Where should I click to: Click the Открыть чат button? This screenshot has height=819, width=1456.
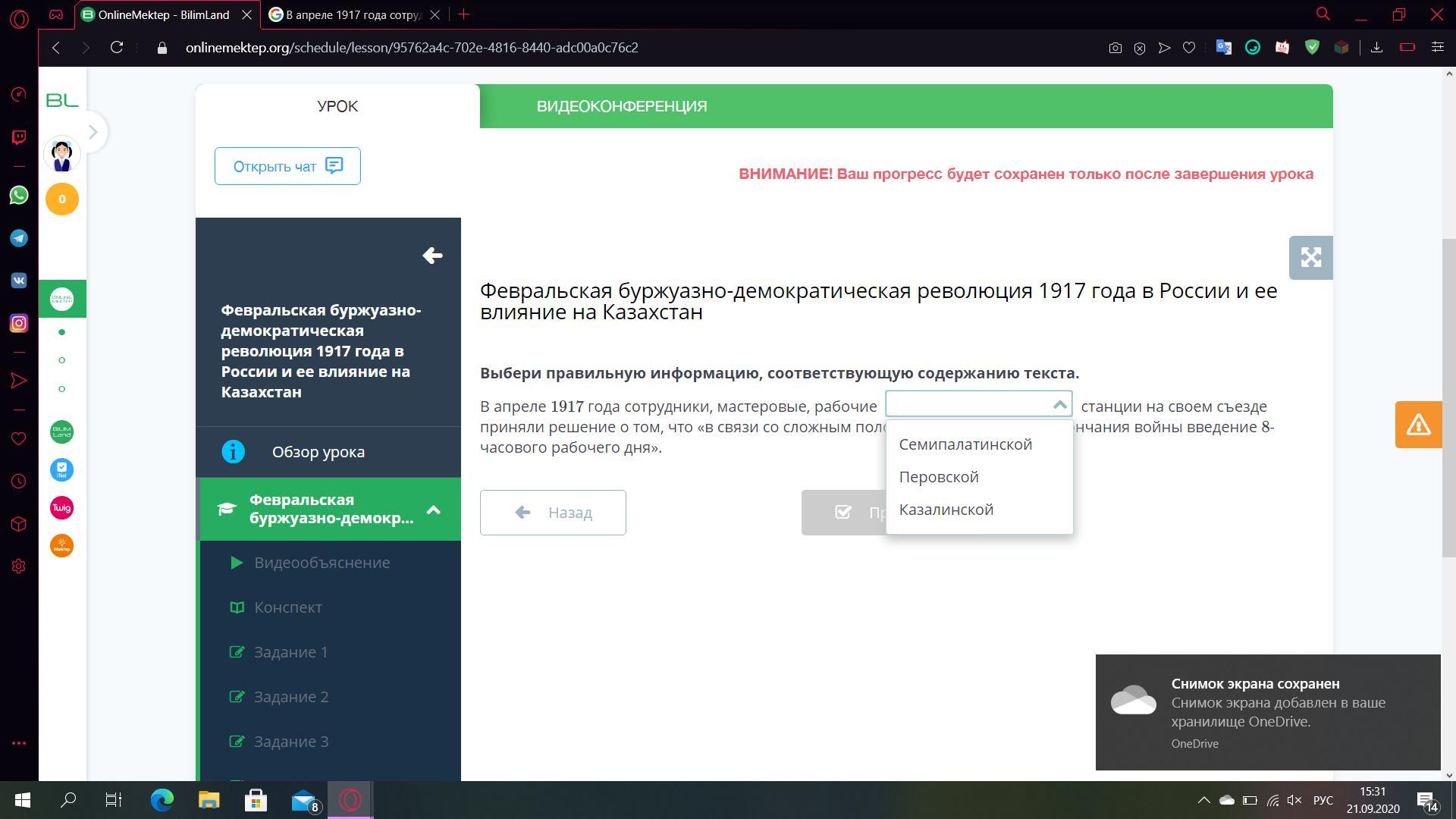pyautogui.click(x=287, y=166)
